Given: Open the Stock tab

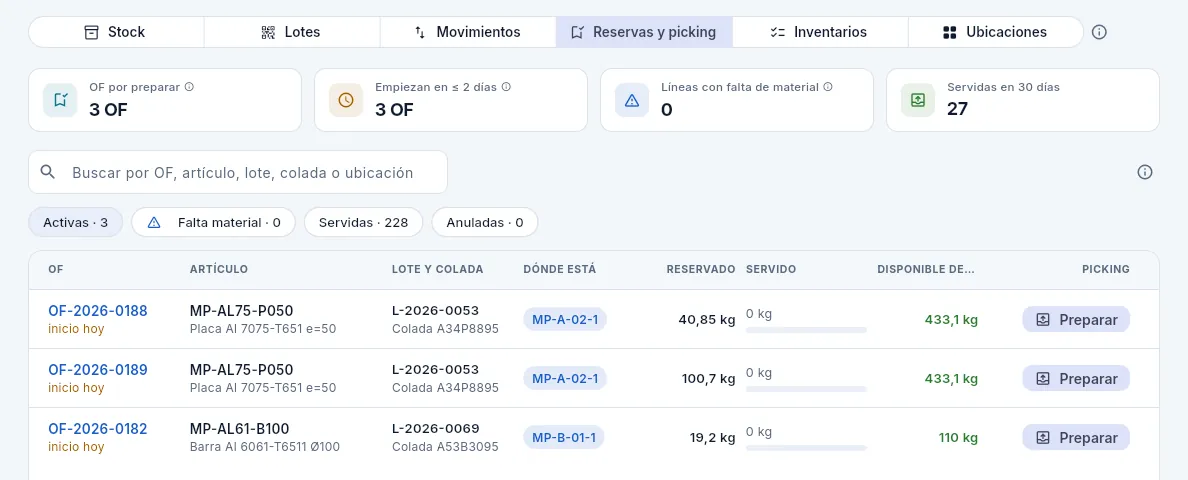Looking at the screenshot, I should (x=116, y=32).
